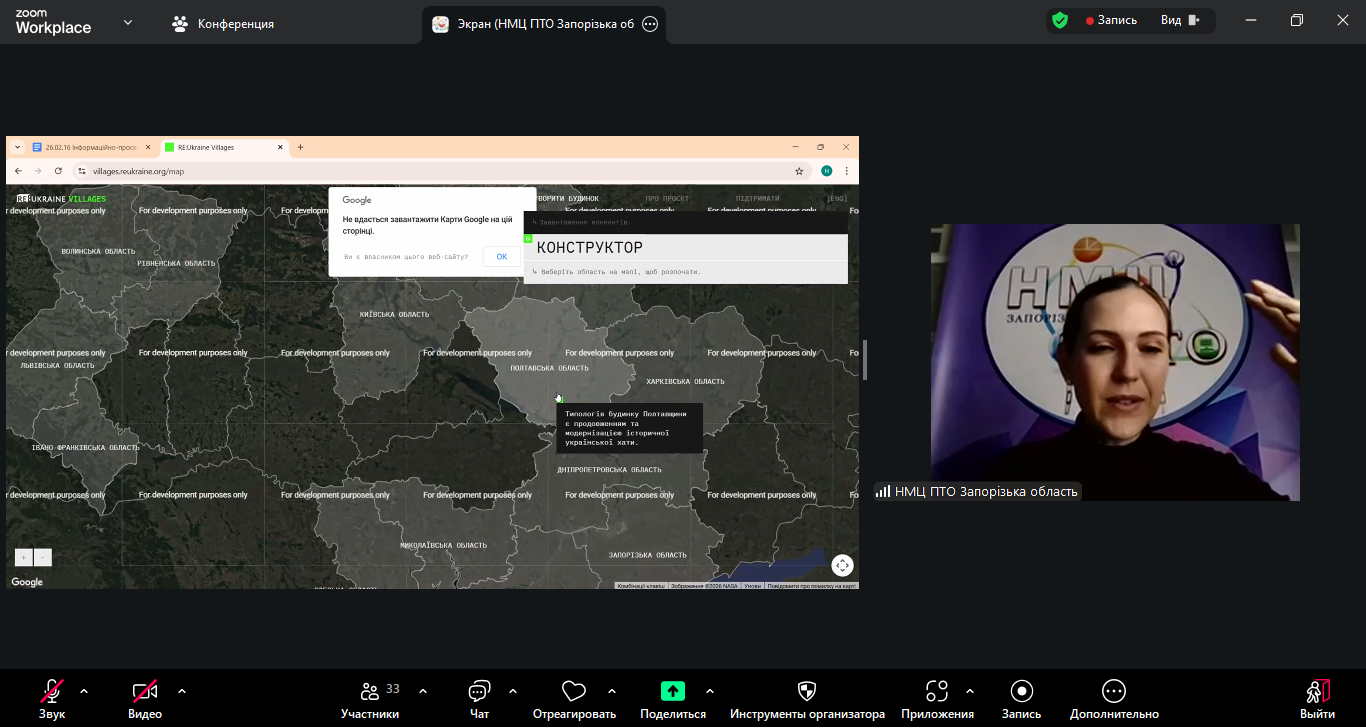Reload the villages.reukraine.org page
Viewport: 1366px width, 728px height.
[x=59, y=171]
